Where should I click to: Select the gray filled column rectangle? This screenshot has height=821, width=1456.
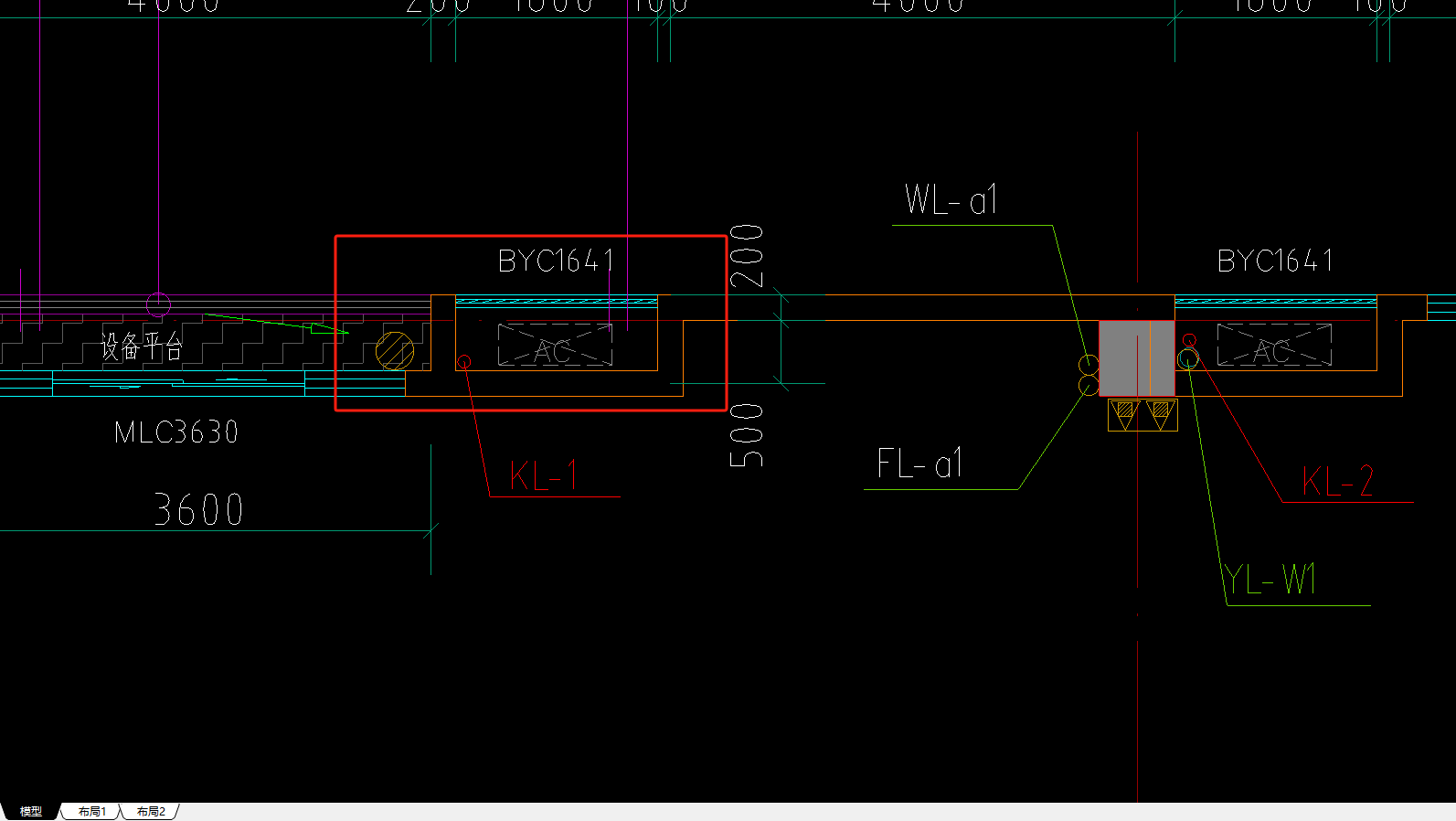(1136, 358)
